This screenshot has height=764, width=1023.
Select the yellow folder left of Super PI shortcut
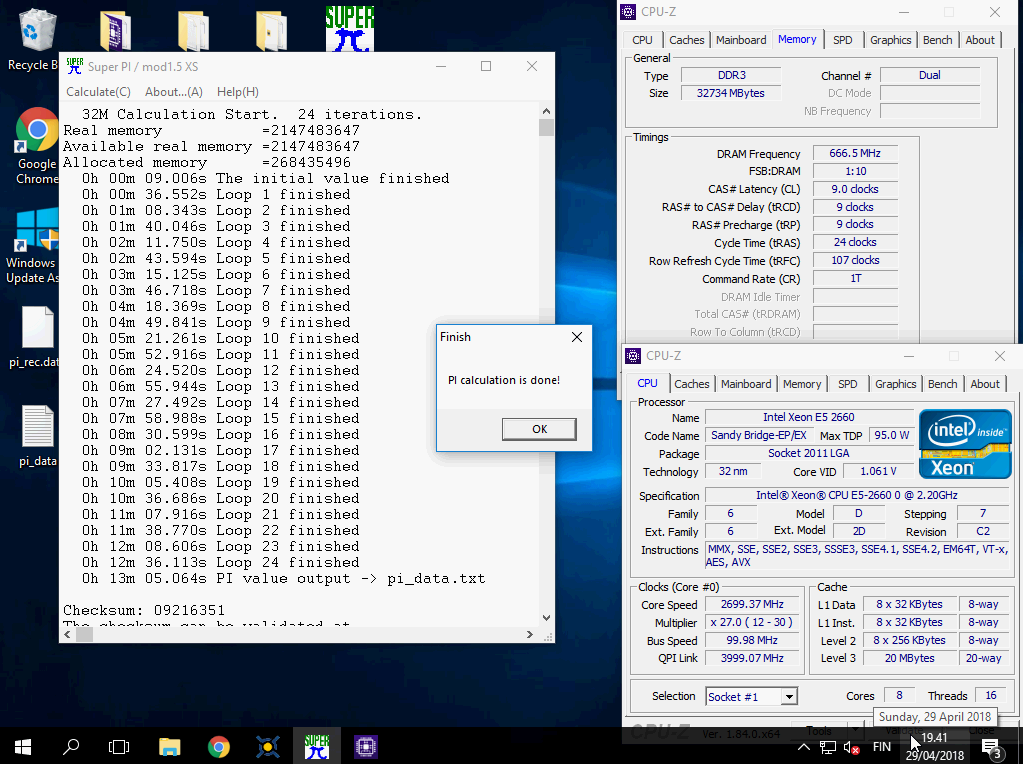pyautogui.click(x=271, y=30)
